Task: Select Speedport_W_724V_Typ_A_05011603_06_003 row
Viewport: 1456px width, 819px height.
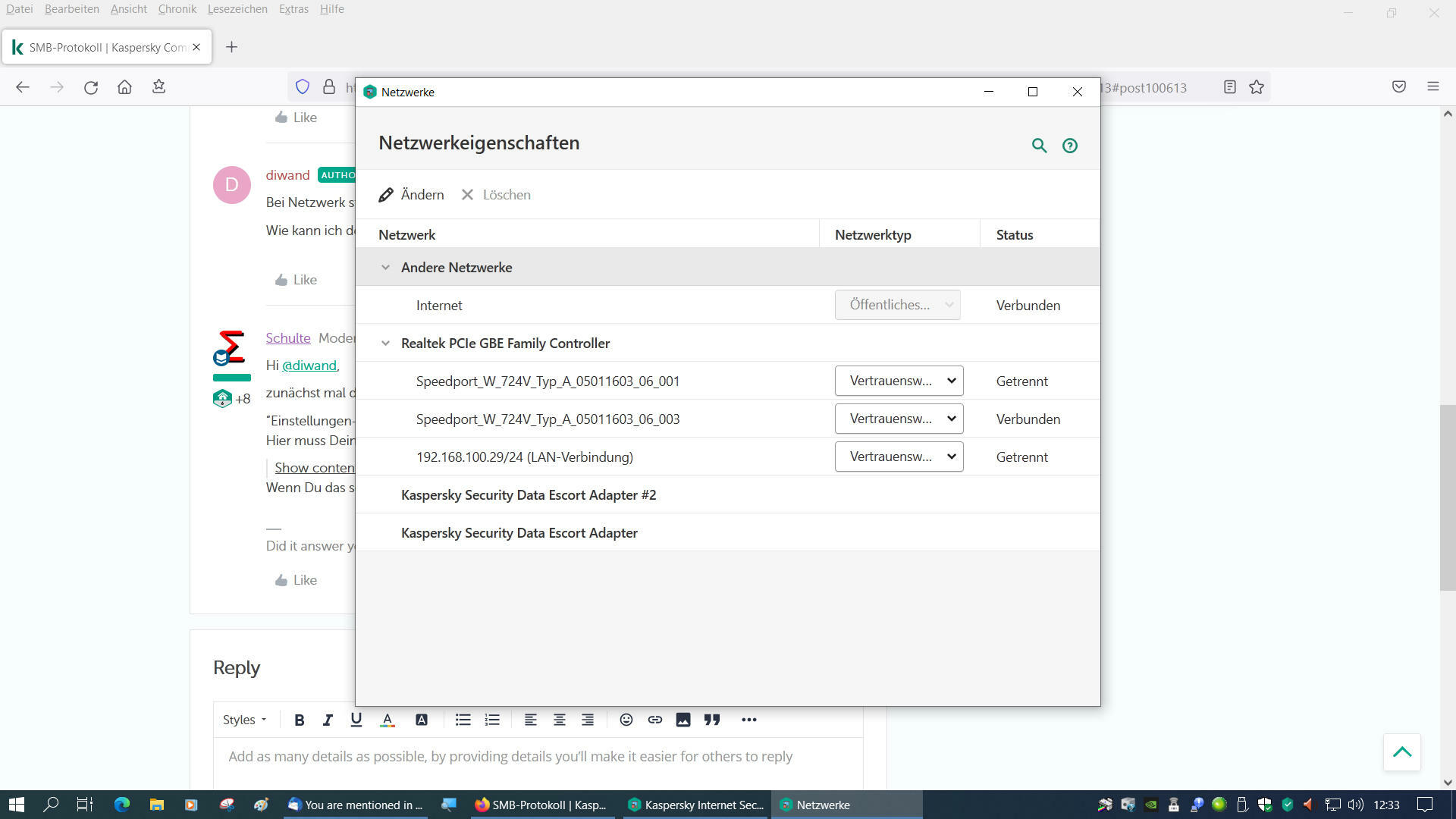Action: click(728, 419)
